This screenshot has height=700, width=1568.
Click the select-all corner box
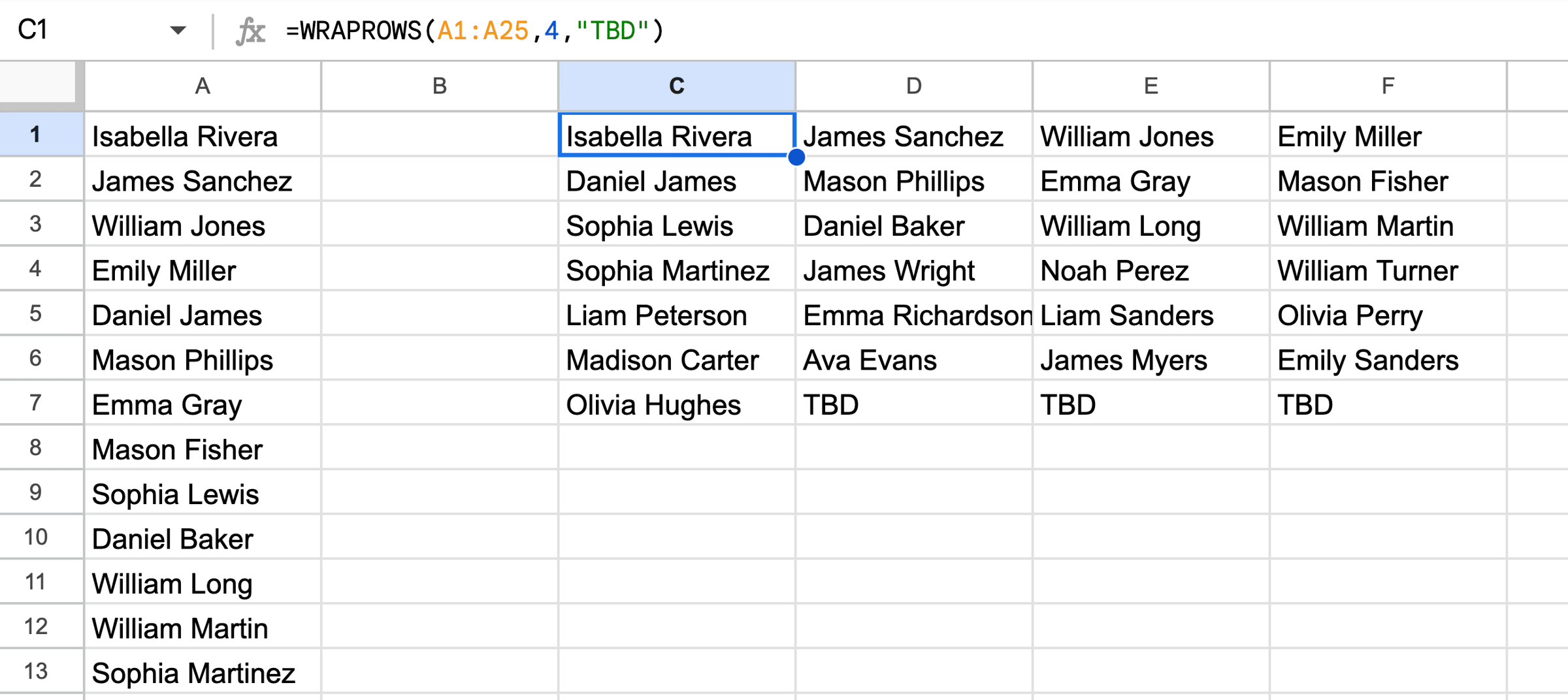(38, 83)
